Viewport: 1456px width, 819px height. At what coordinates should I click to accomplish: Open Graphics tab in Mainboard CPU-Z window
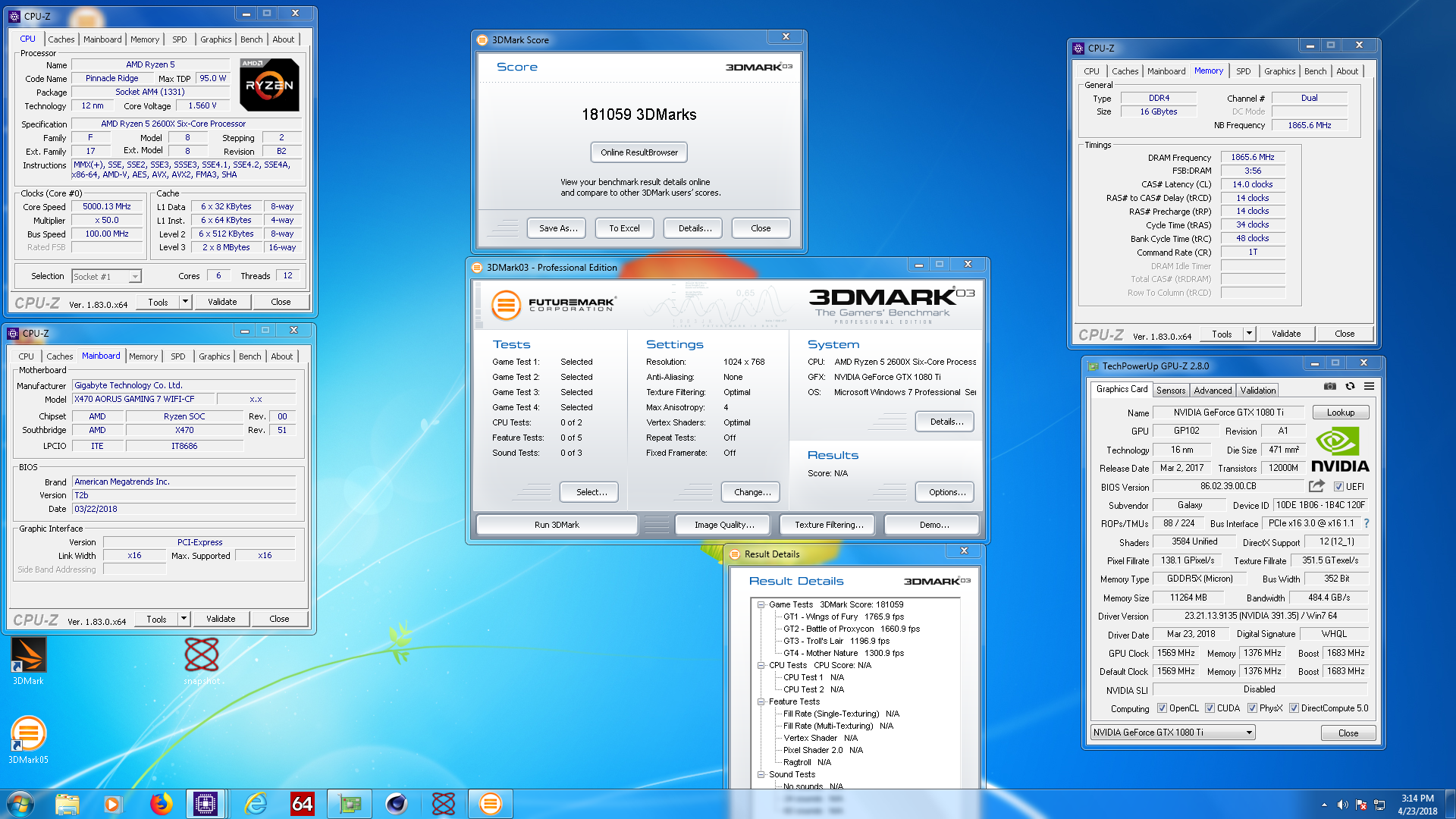click(214, 356)
